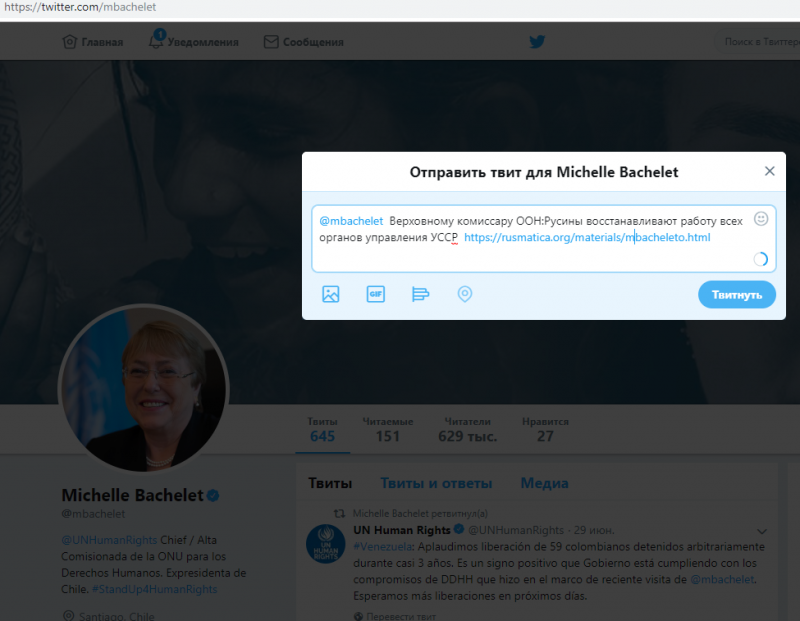Image resolution: width=800 pixels, height=621 pixels.
Task: Add location to the tweet
Action: click(465, 294)
